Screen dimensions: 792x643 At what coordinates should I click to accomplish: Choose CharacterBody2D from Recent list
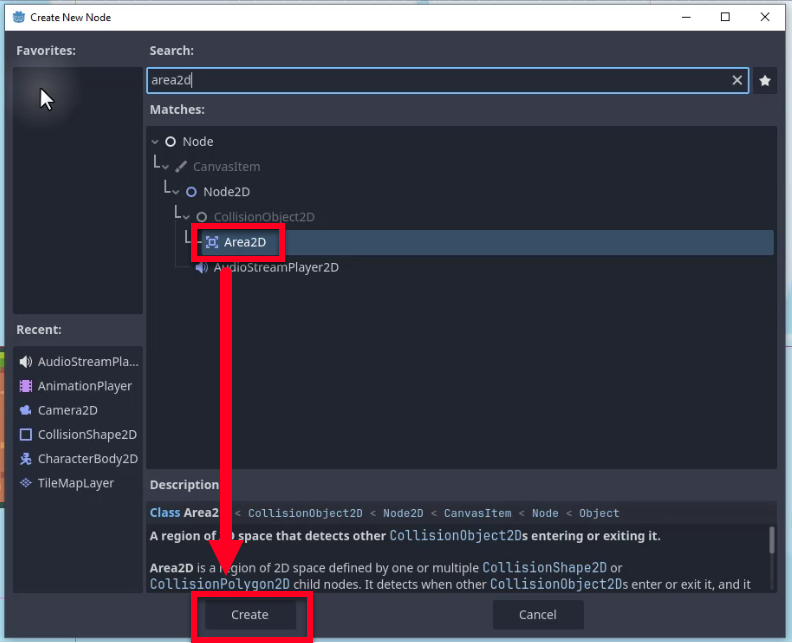coord(78,459)
